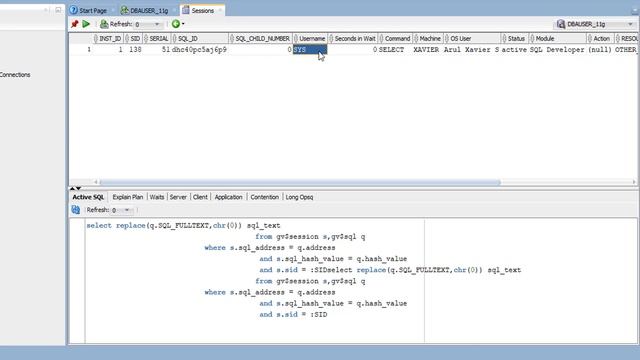Minimize the left Connections panel
640x360 pixels.
click(58, 10)
